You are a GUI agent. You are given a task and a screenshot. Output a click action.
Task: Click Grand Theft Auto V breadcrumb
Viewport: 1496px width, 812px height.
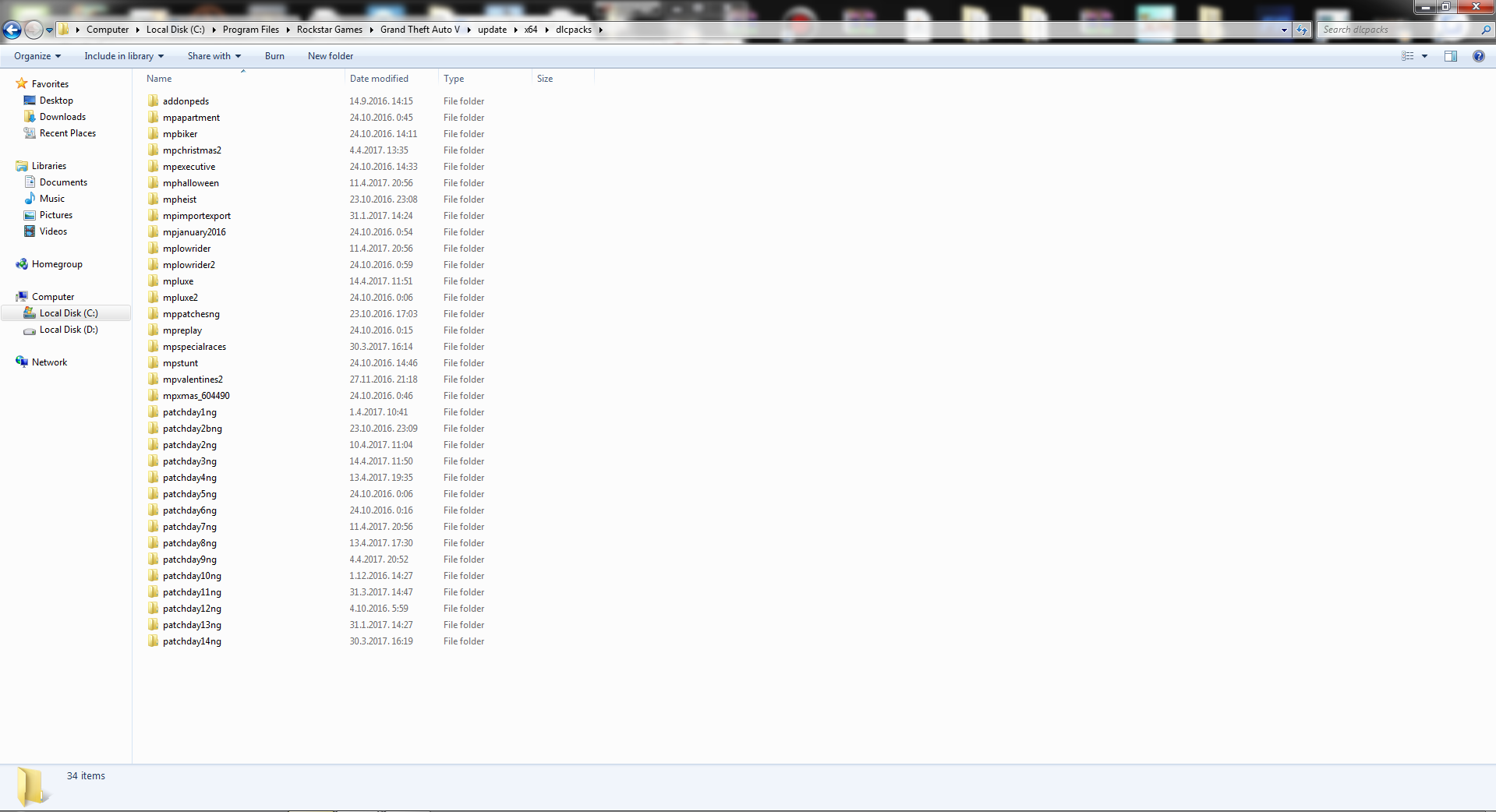click(420, 30)
